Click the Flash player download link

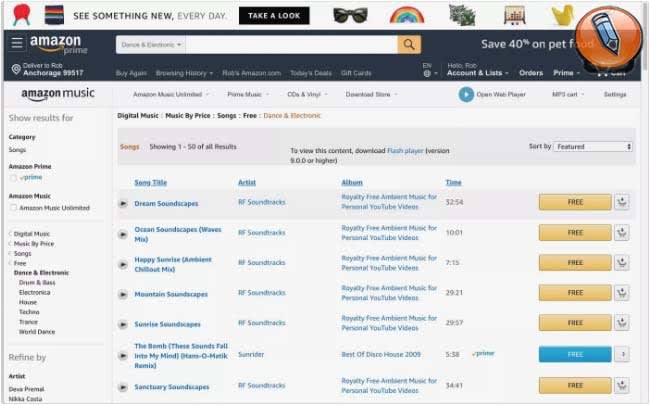(x=405, y=151)
